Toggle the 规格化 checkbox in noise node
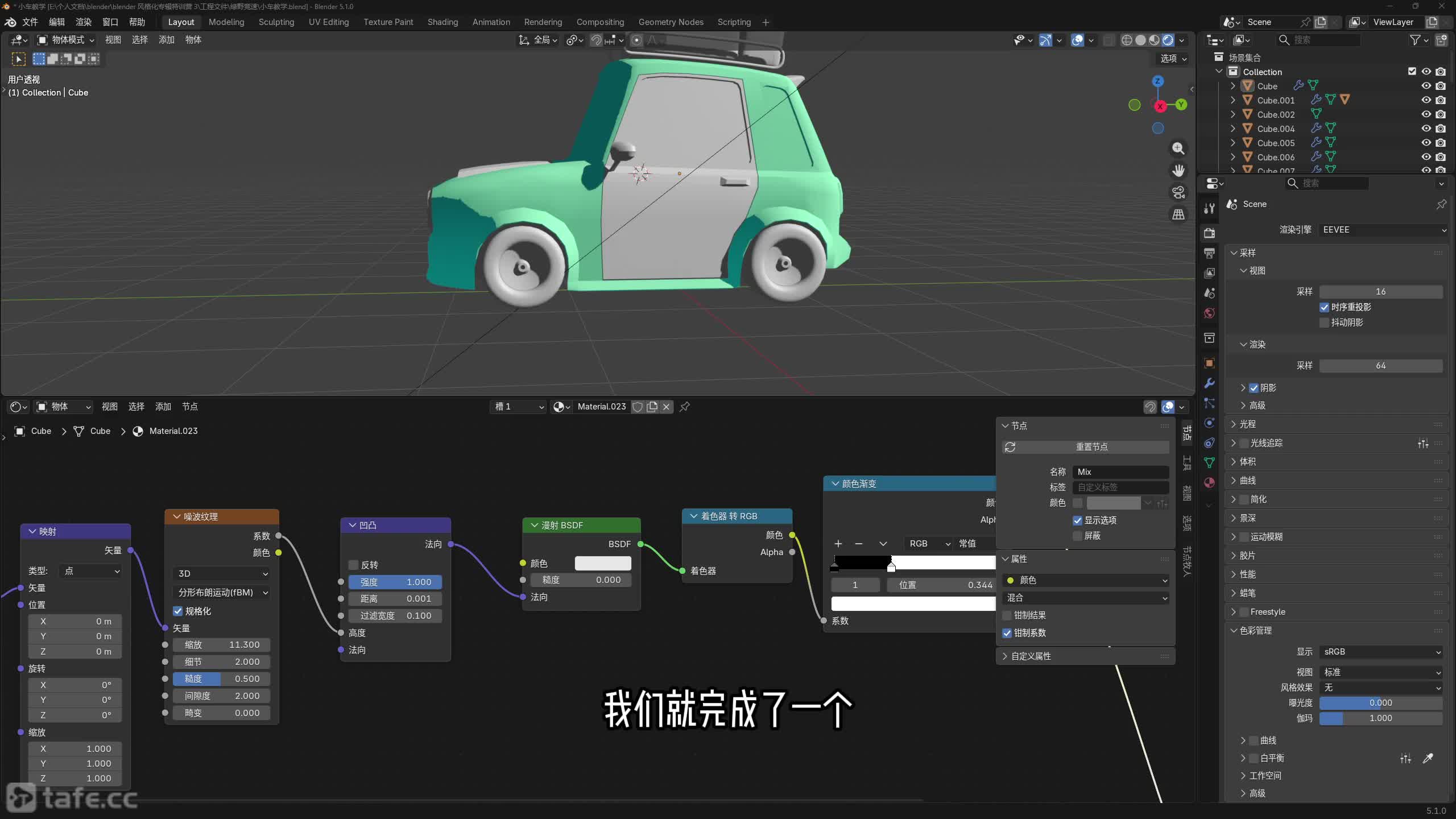This screenshot has height=819, width=1456. point(178,611)
